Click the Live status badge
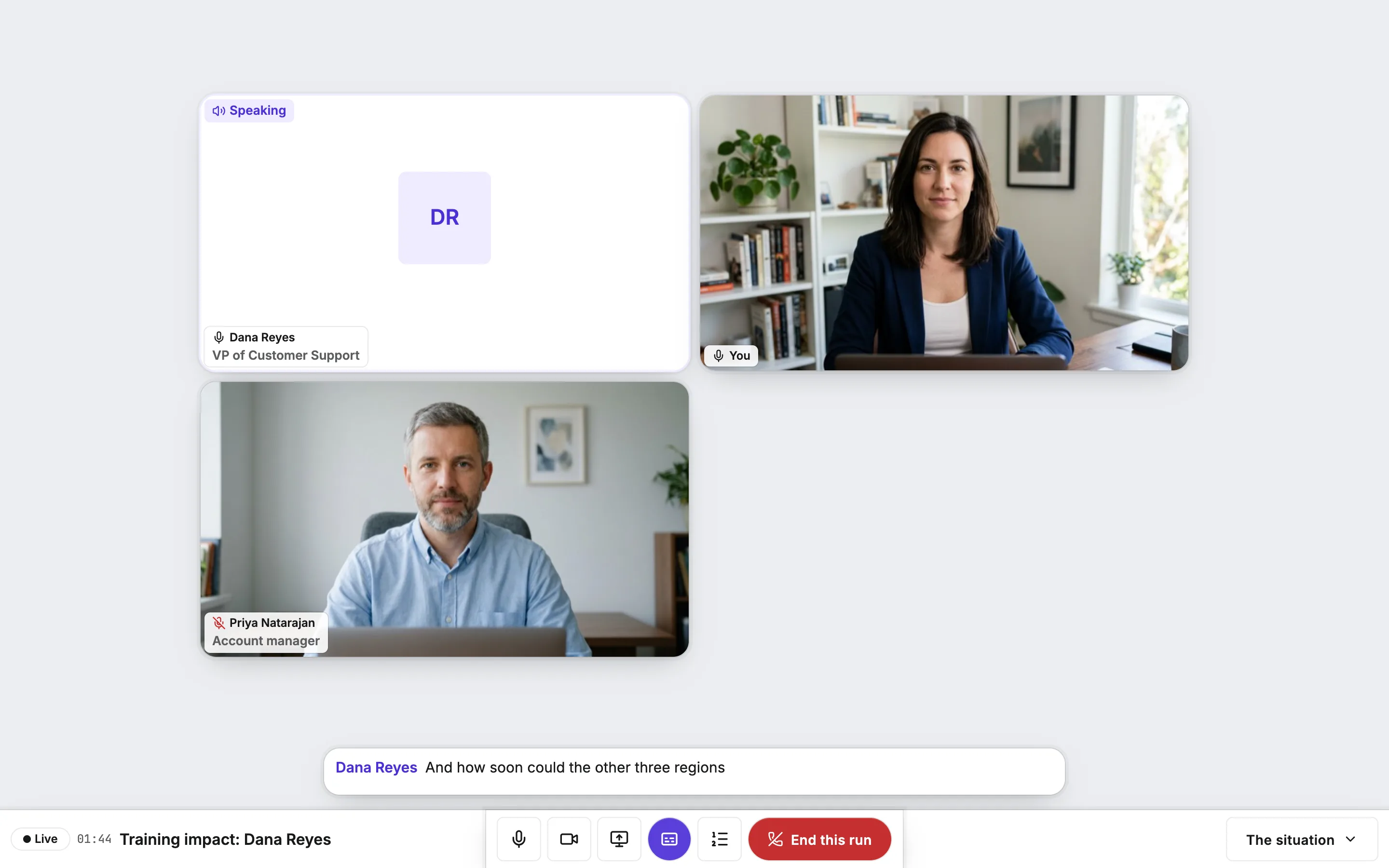 (40, 839)
